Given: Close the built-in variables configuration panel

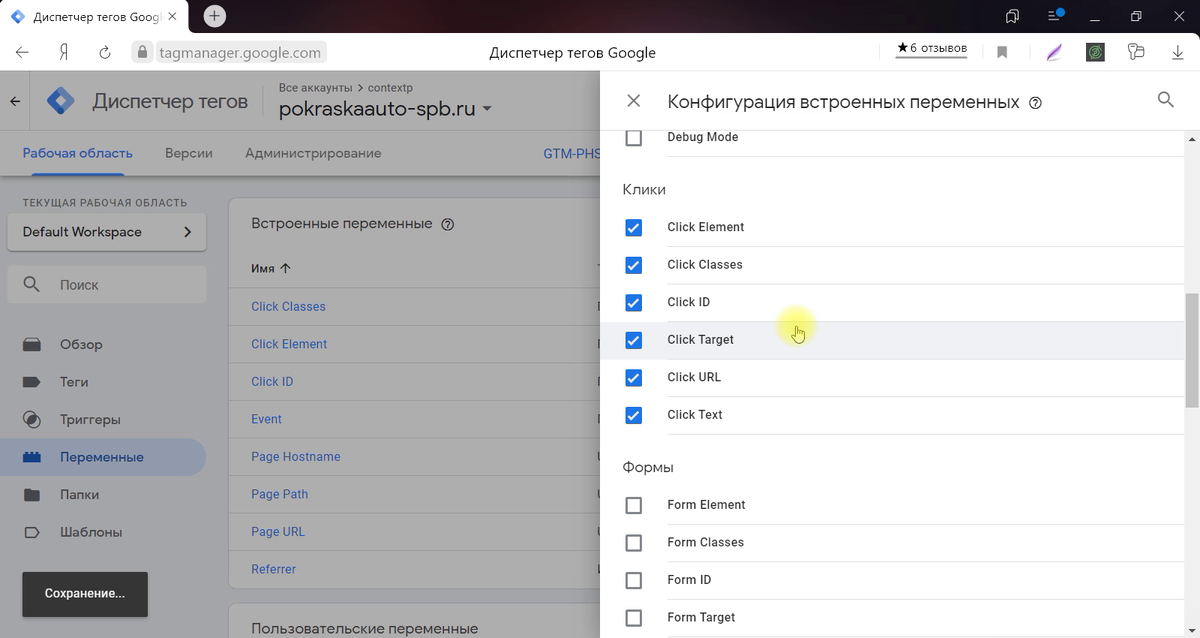Looking at the screenshot, I should 633,101.
